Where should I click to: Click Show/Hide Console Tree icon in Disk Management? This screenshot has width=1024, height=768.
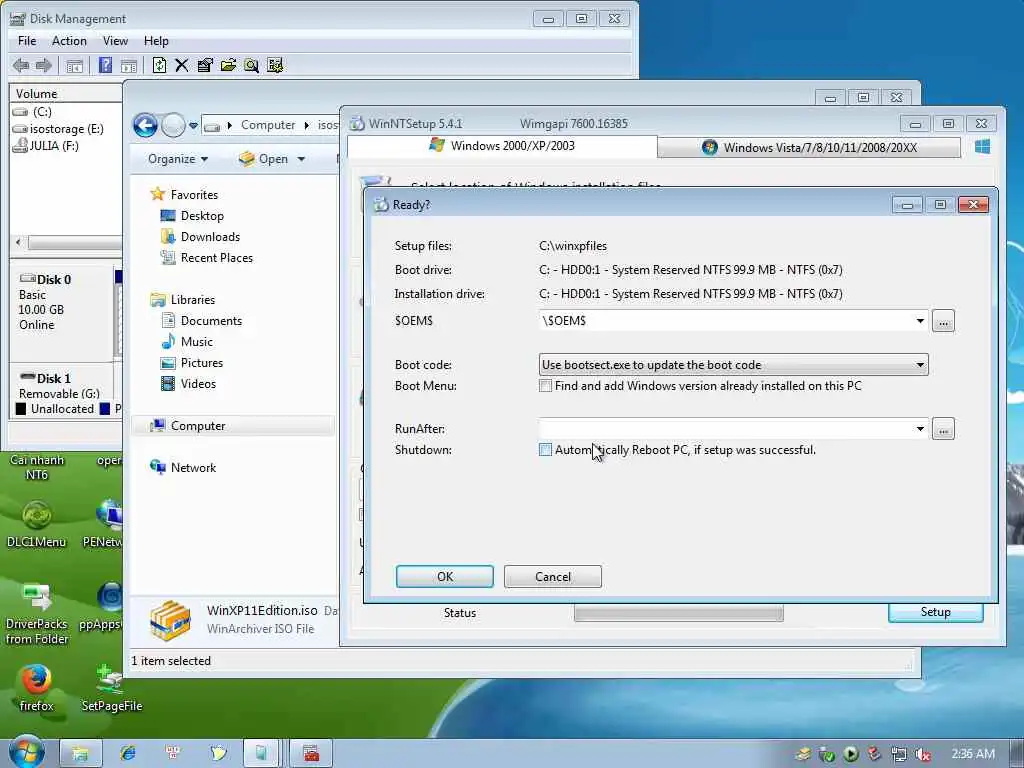[74, 65]
